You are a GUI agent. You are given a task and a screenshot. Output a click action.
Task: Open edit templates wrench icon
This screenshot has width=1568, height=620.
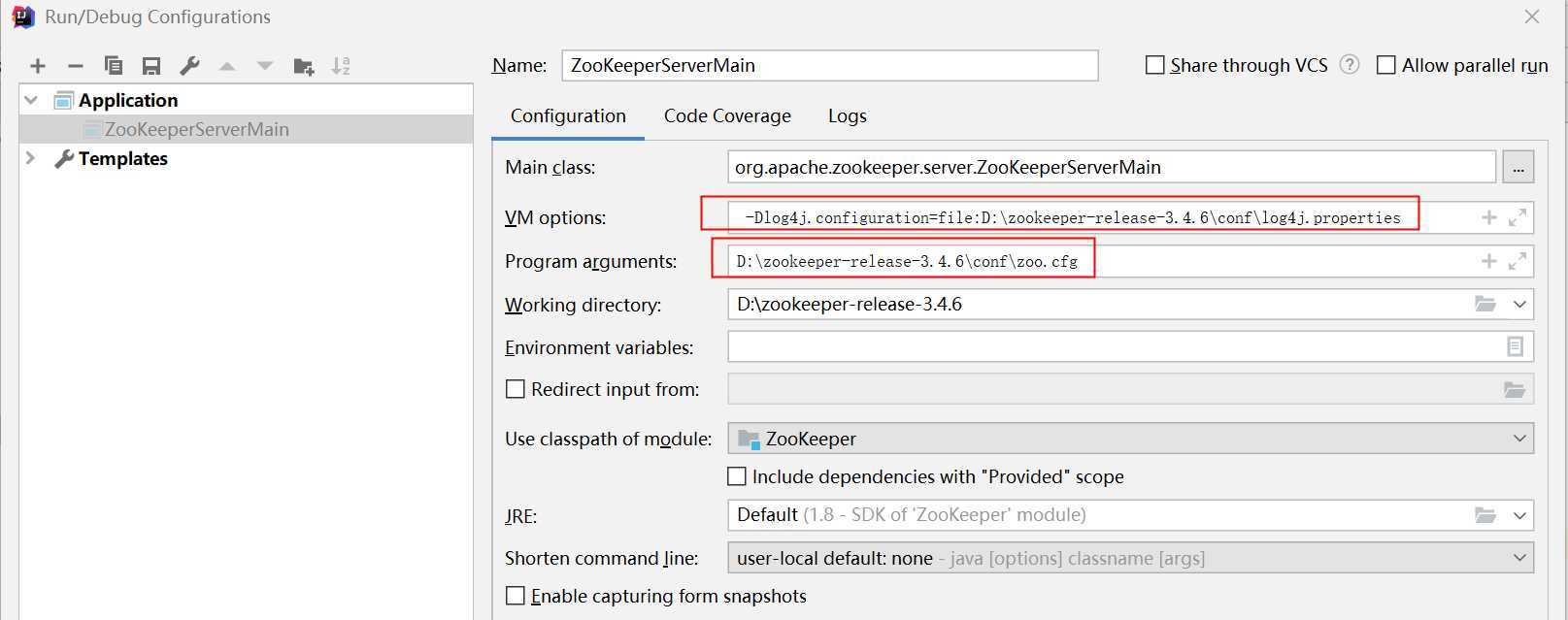click(189, 66)
